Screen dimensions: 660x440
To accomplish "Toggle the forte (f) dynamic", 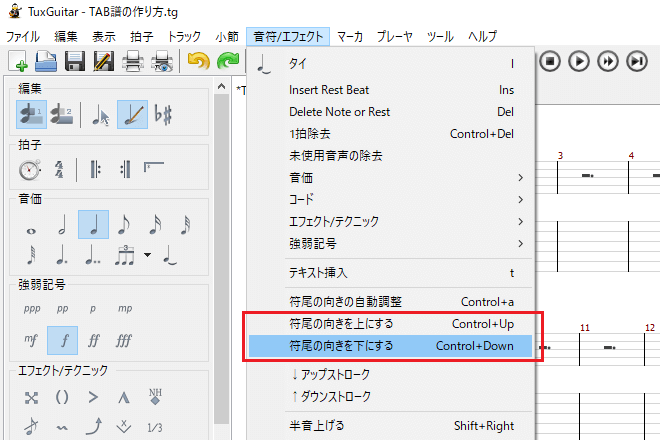I will (x=61, y=339).
